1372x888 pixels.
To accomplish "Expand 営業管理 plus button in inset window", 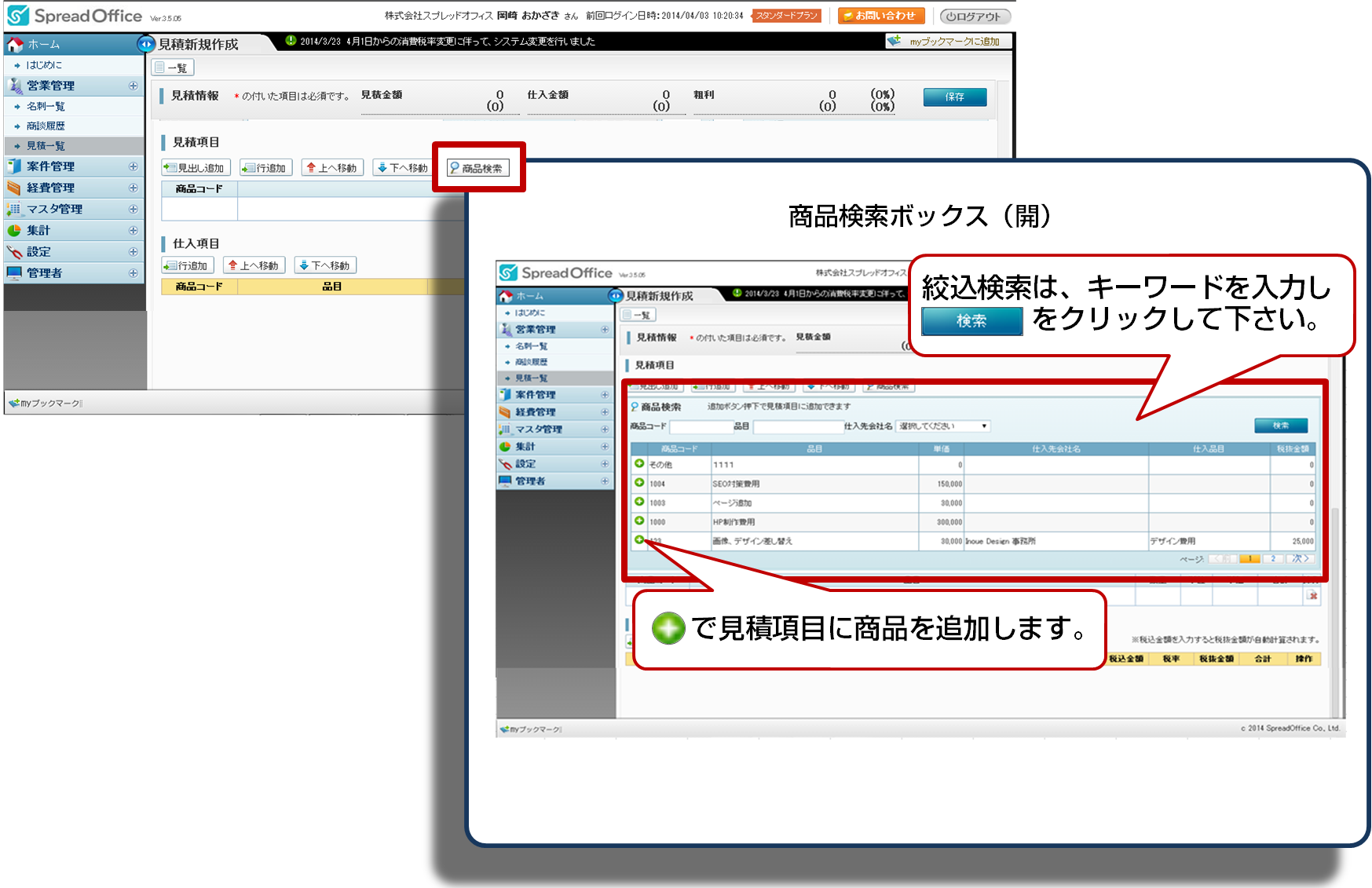I will click(x=605, y=330).
